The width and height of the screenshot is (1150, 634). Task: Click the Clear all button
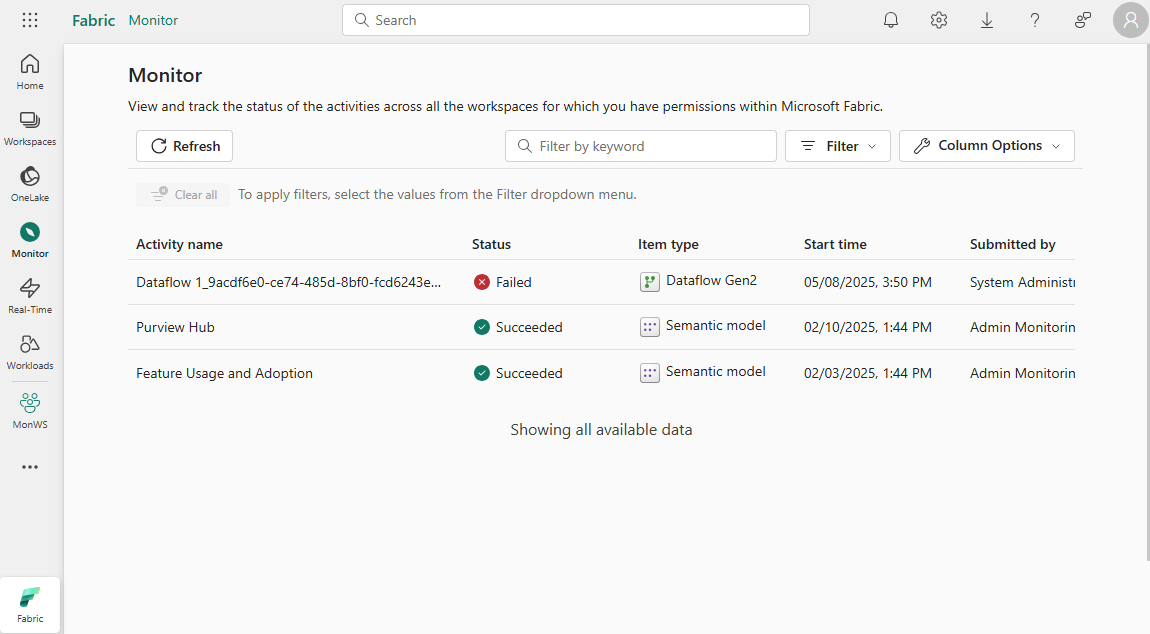coord(182,194)
